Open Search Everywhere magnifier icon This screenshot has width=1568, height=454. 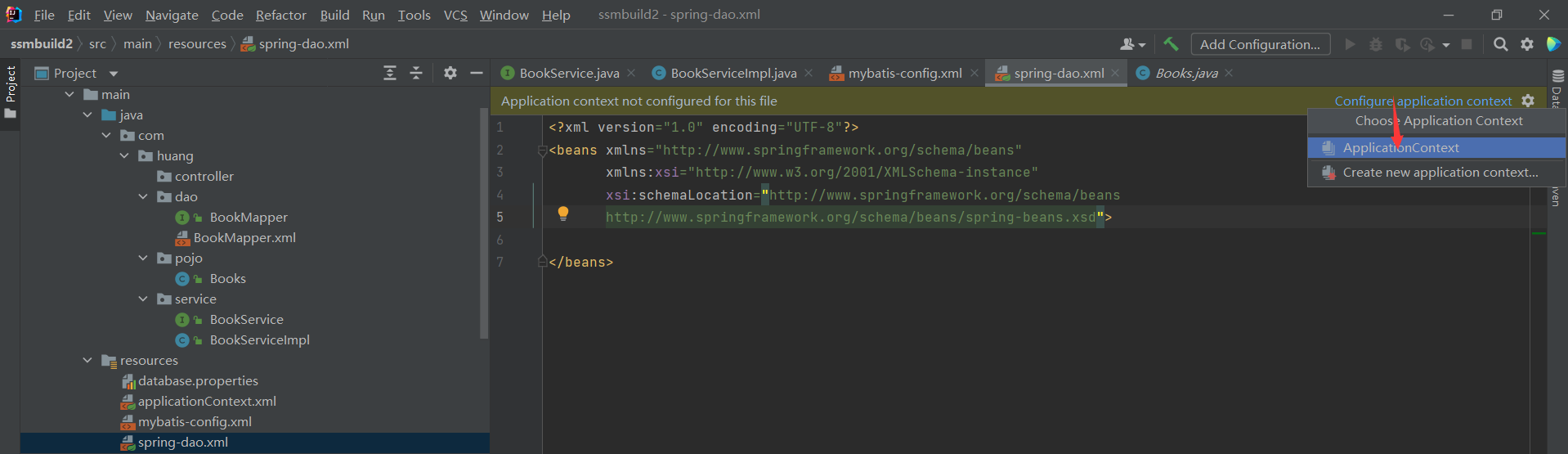(x=1500, y=44)
